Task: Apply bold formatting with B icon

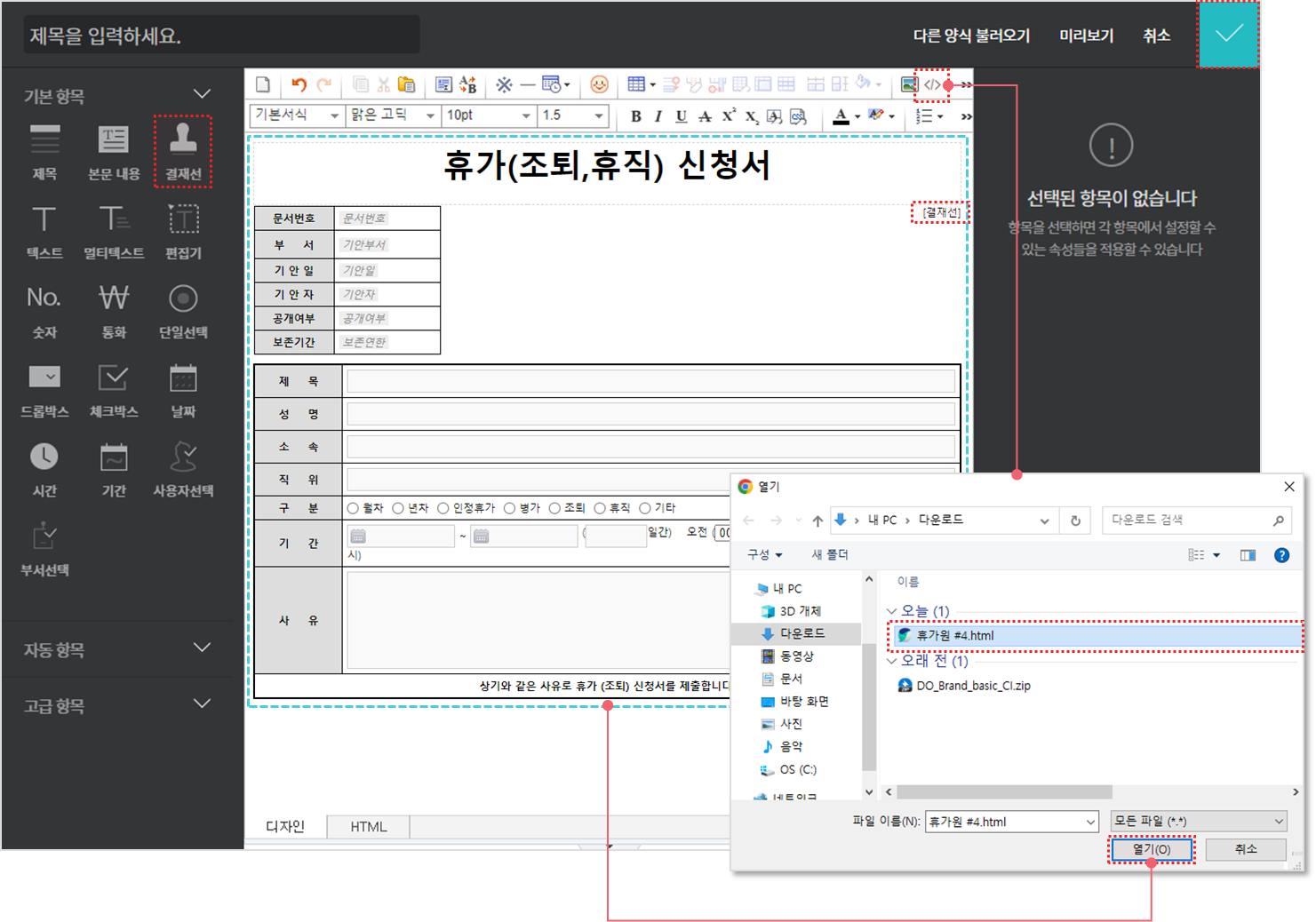Action: click(635, 116)
